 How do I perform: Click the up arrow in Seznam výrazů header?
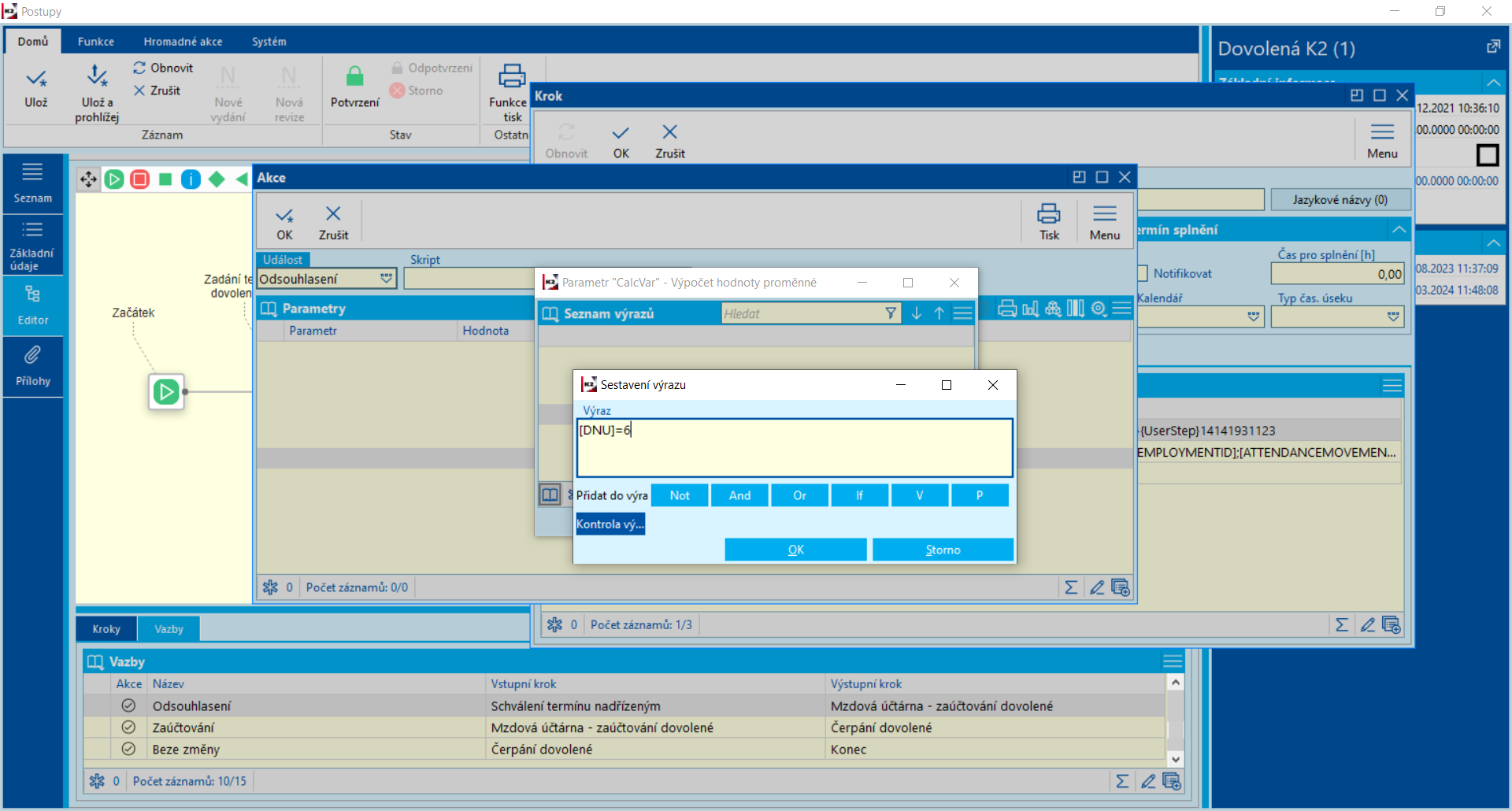[x=939, y=313]
